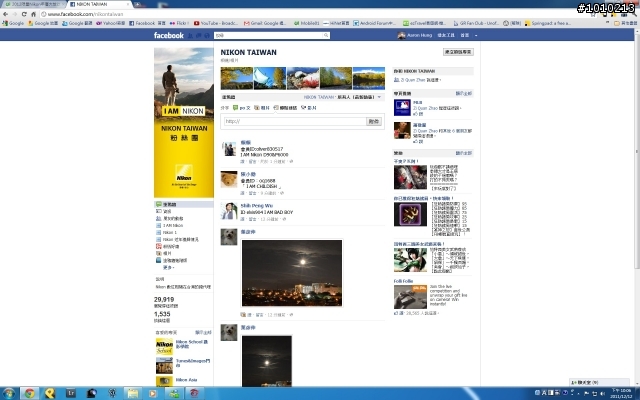Image resolution: width=640 pixels, height=400 pixels.
Task: Focus the Facebook search field
Action: [269, 36]
